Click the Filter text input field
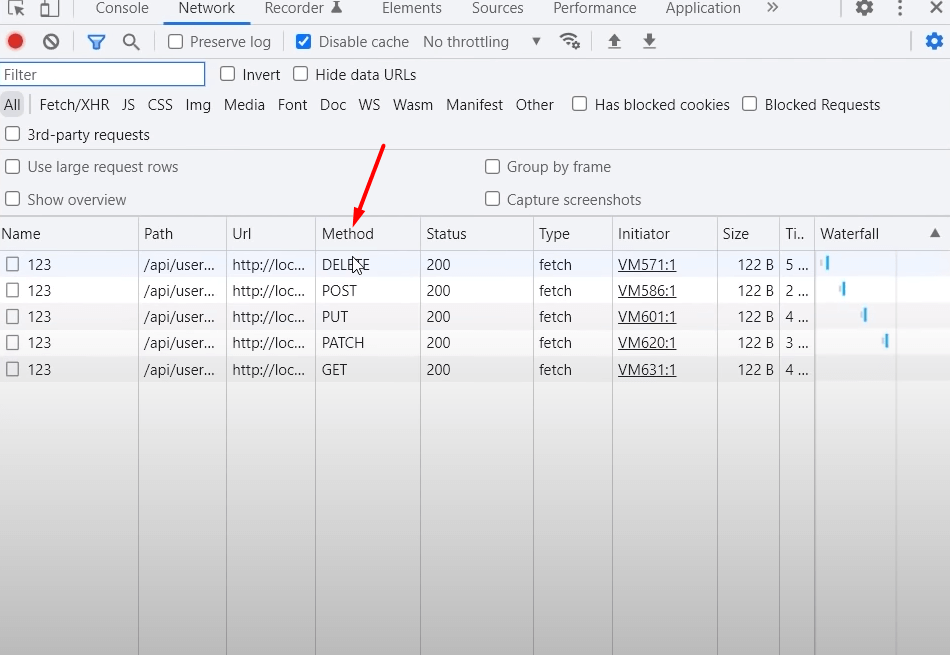Screen dimensions: 950x655 pyautogui.click(x=102, y=74)
